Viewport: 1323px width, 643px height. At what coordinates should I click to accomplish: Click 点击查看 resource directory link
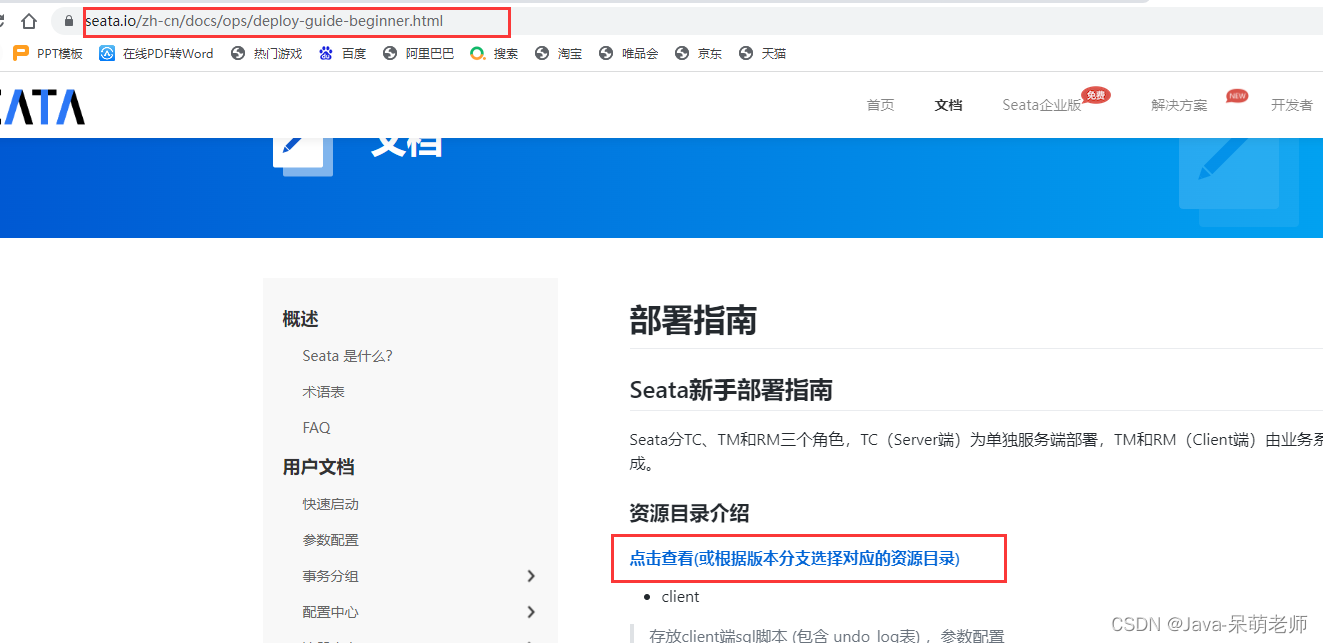[x=794, y=559]
